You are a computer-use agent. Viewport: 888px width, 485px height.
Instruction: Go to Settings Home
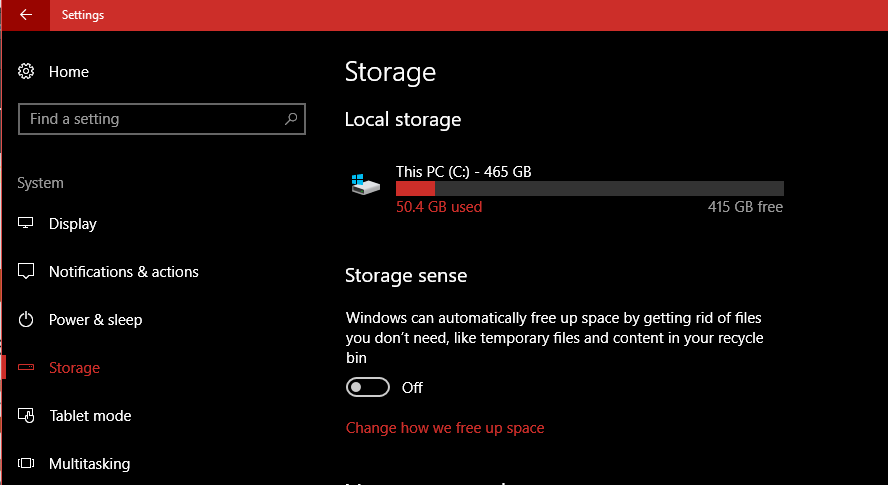(69, 72)
